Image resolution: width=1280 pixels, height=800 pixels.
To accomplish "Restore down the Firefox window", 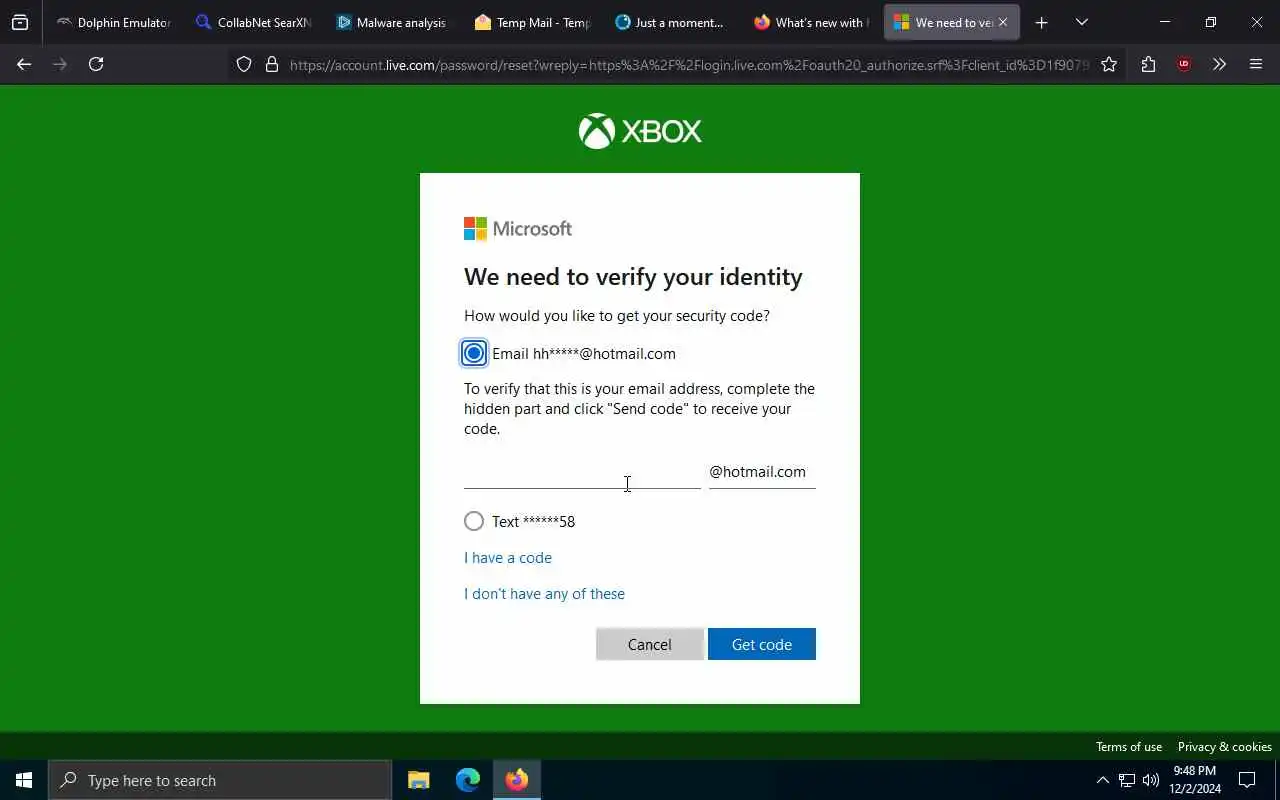I will pyautogui.click(x=1211, y=22).
